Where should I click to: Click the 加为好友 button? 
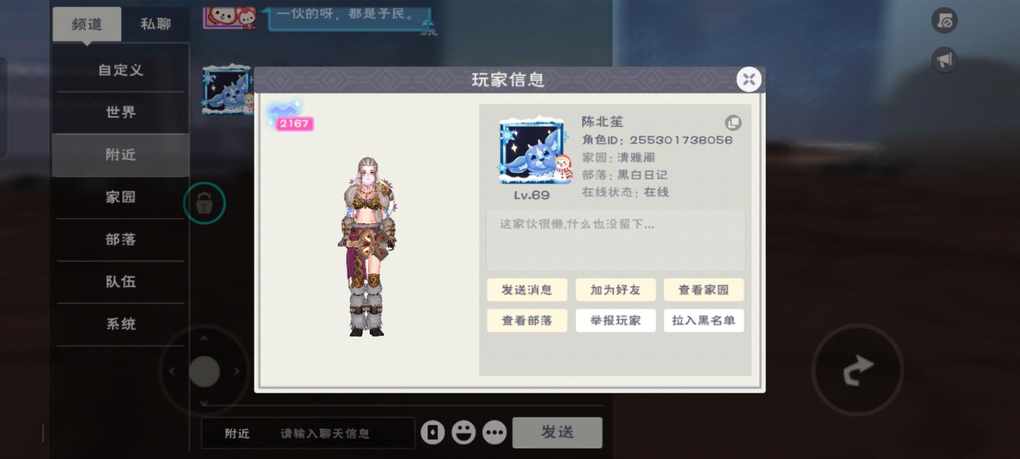[615, 290]
